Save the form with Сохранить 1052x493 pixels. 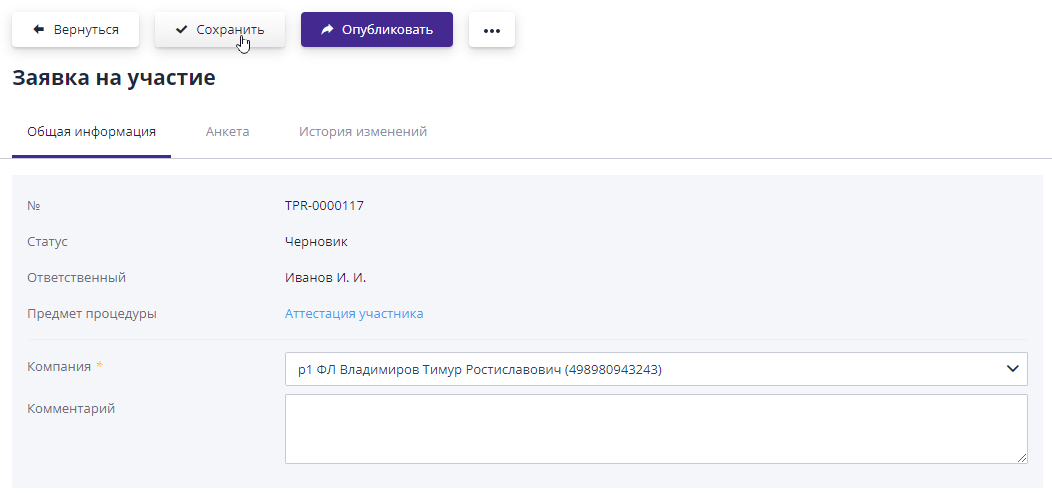click(220, 30)
